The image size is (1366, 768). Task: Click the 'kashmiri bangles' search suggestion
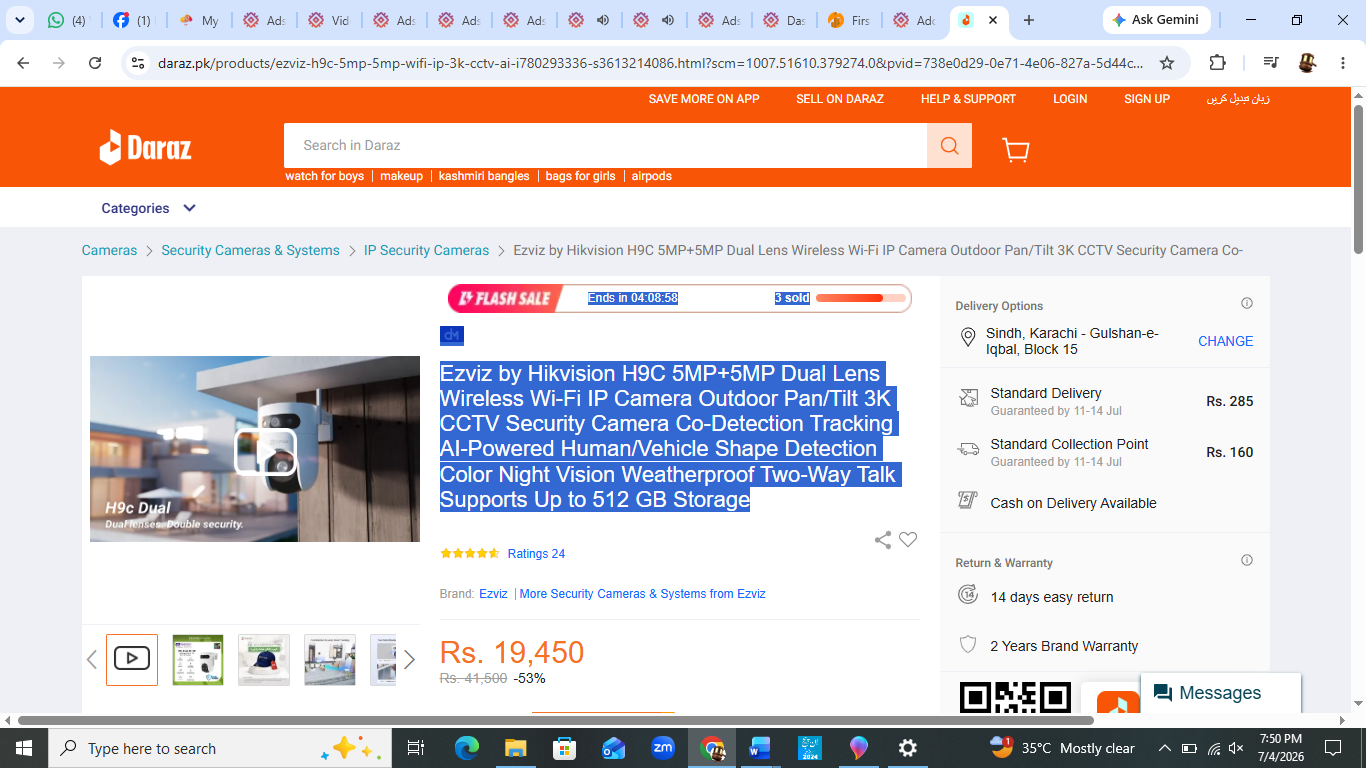tap(484, 176)
